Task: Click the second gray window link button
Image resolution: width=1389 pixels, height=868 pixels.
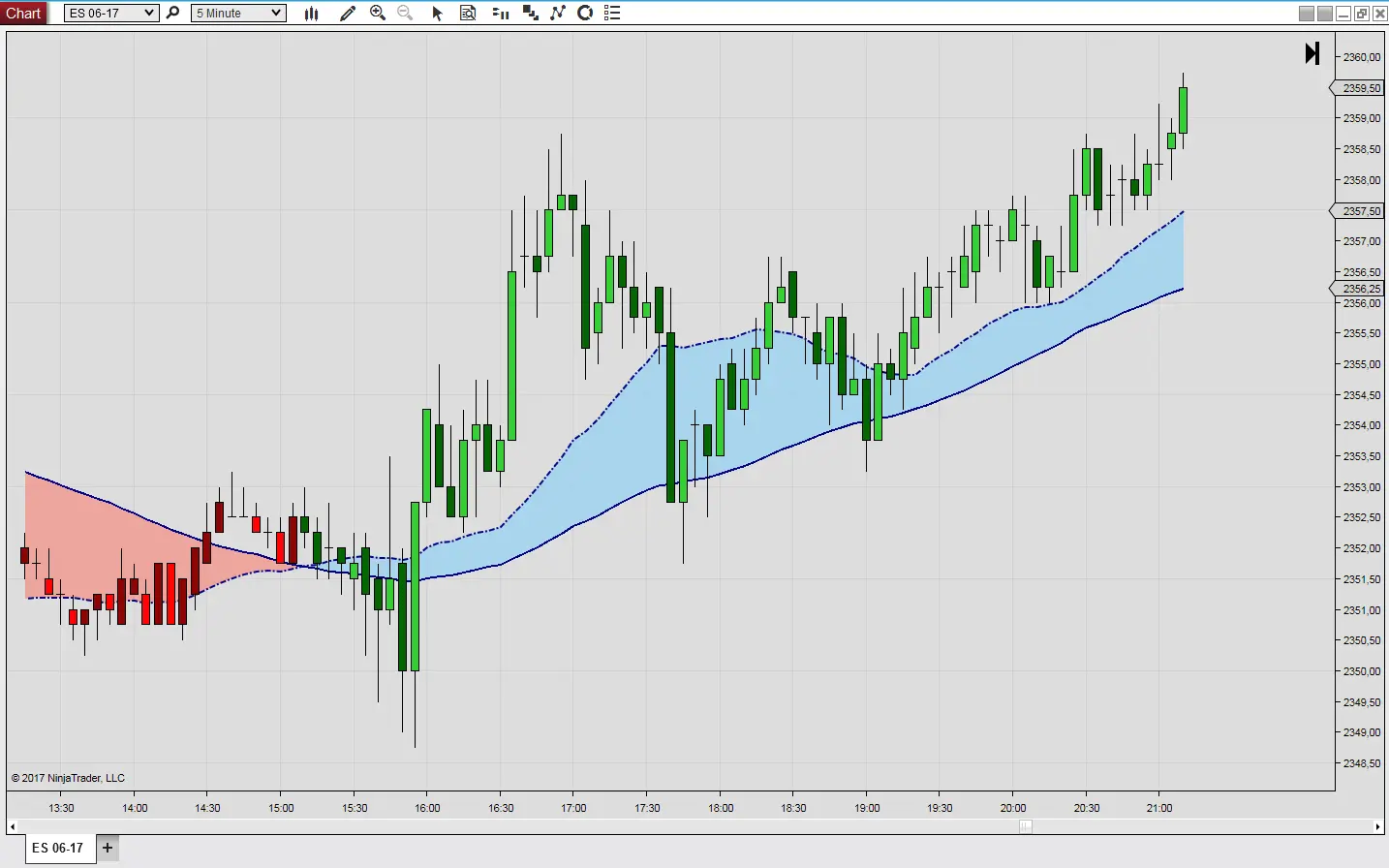Action: pyautogui.click(x=1325, y=14)
